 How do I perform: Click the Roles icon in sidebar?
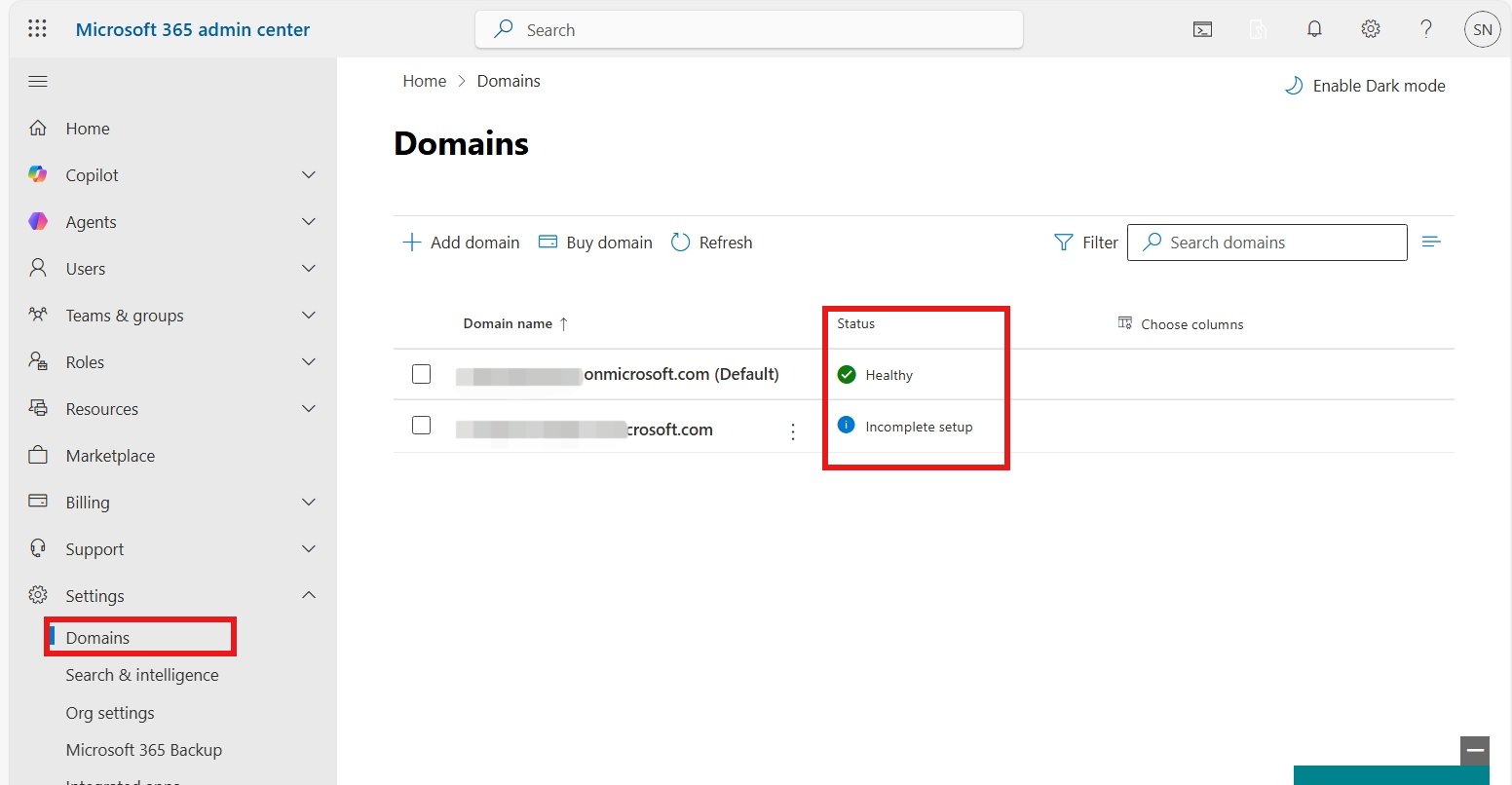click(38, 361)
